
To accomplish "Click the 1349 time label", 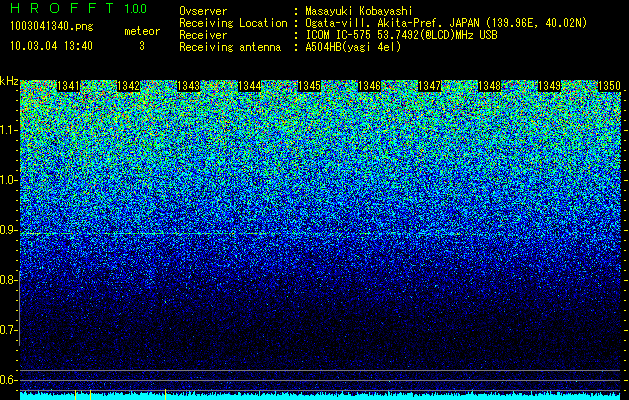I will (x=550, y=86).
